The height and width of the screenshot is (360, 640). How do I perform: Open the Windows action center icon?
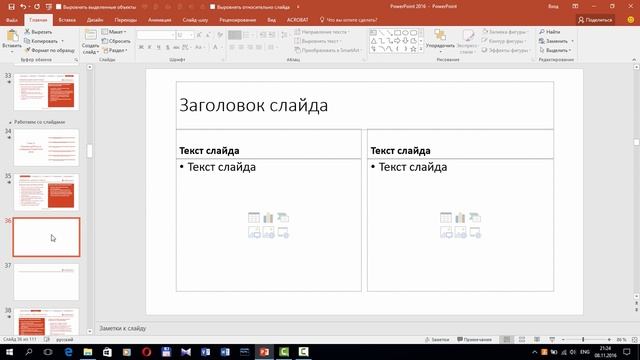(627, 352)
